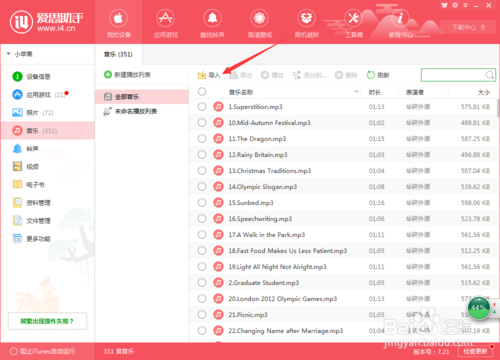Click 时长 column header
The width and height of the screenshot is (500, 360).
(375, 92)
